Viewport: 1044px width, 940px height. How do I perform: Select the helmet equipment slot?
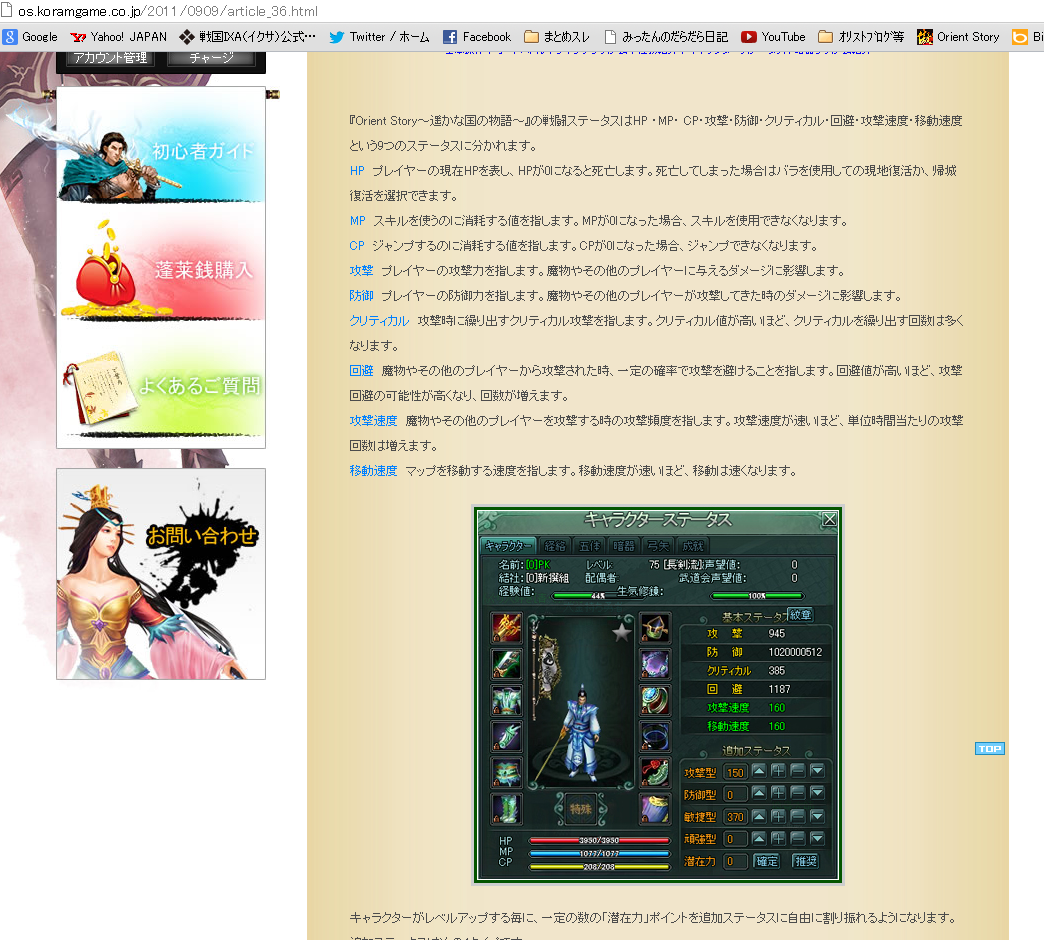655,628
